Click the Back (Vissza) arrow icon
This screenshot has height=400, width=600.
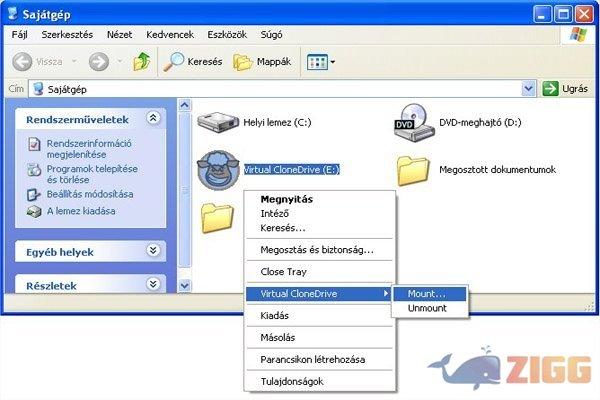[22, 62]
